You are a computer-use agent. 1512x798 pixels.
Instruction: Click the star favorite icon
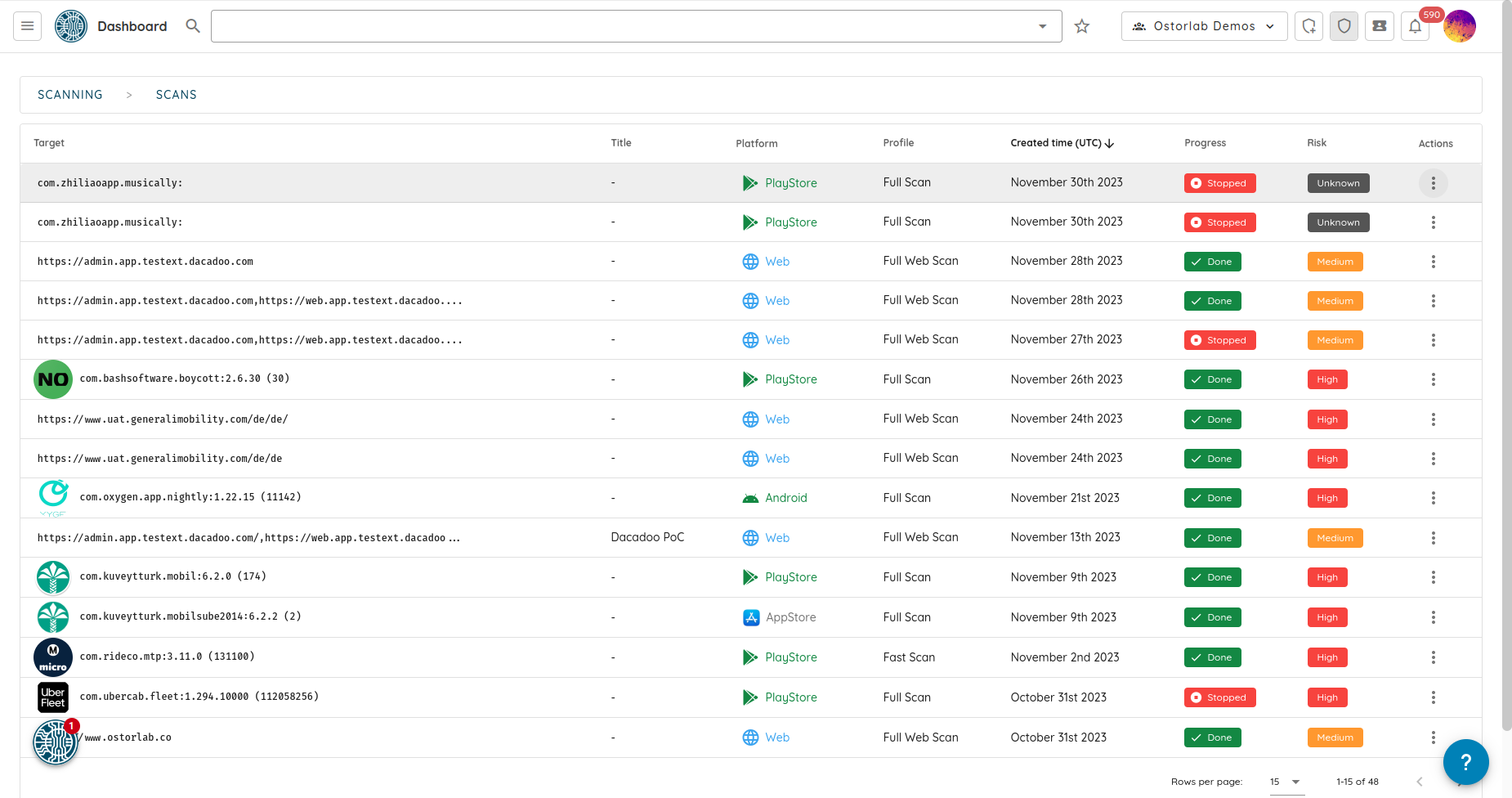coord(1082,26)
